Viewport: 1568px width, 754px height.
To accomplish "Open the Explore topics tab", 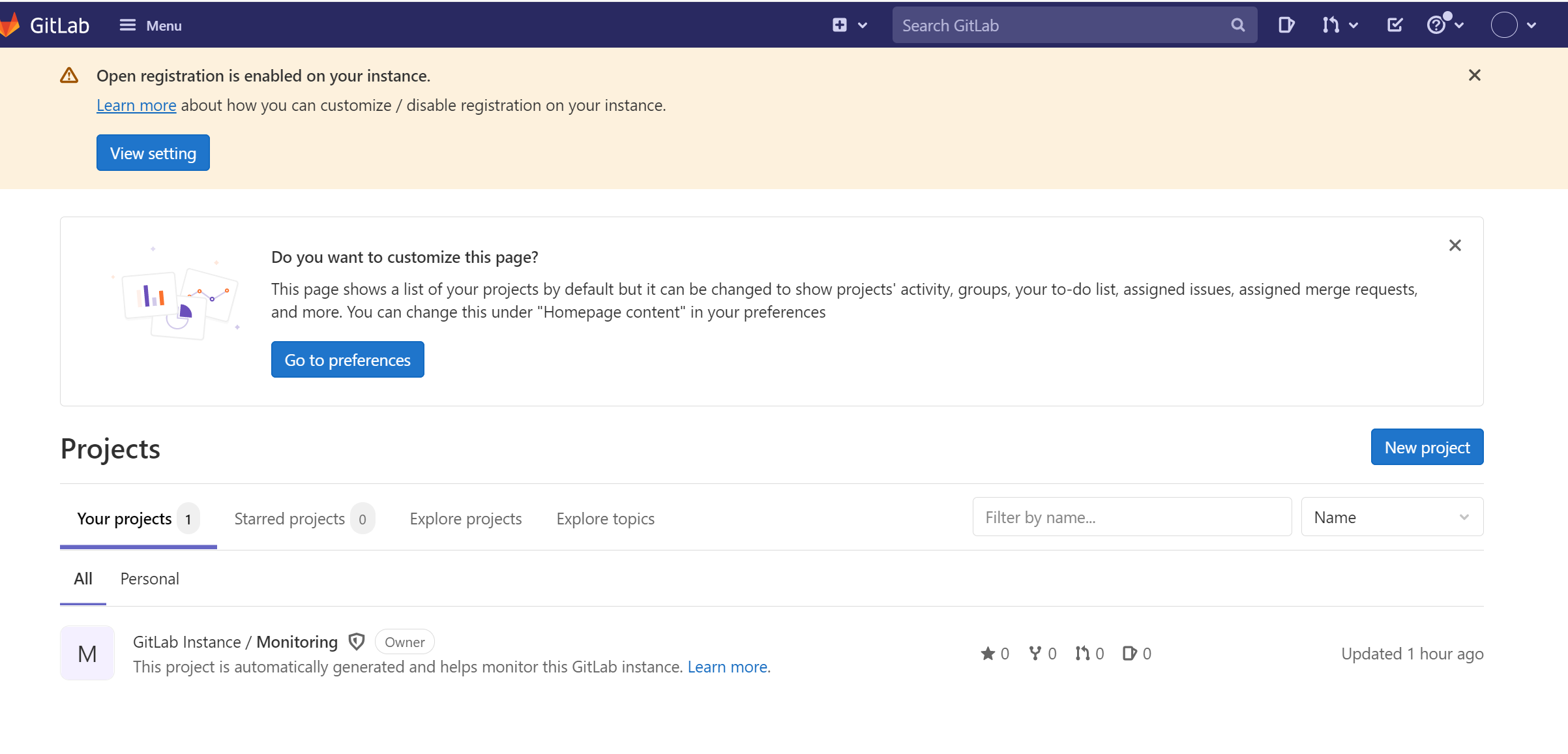I will [605, 519].
